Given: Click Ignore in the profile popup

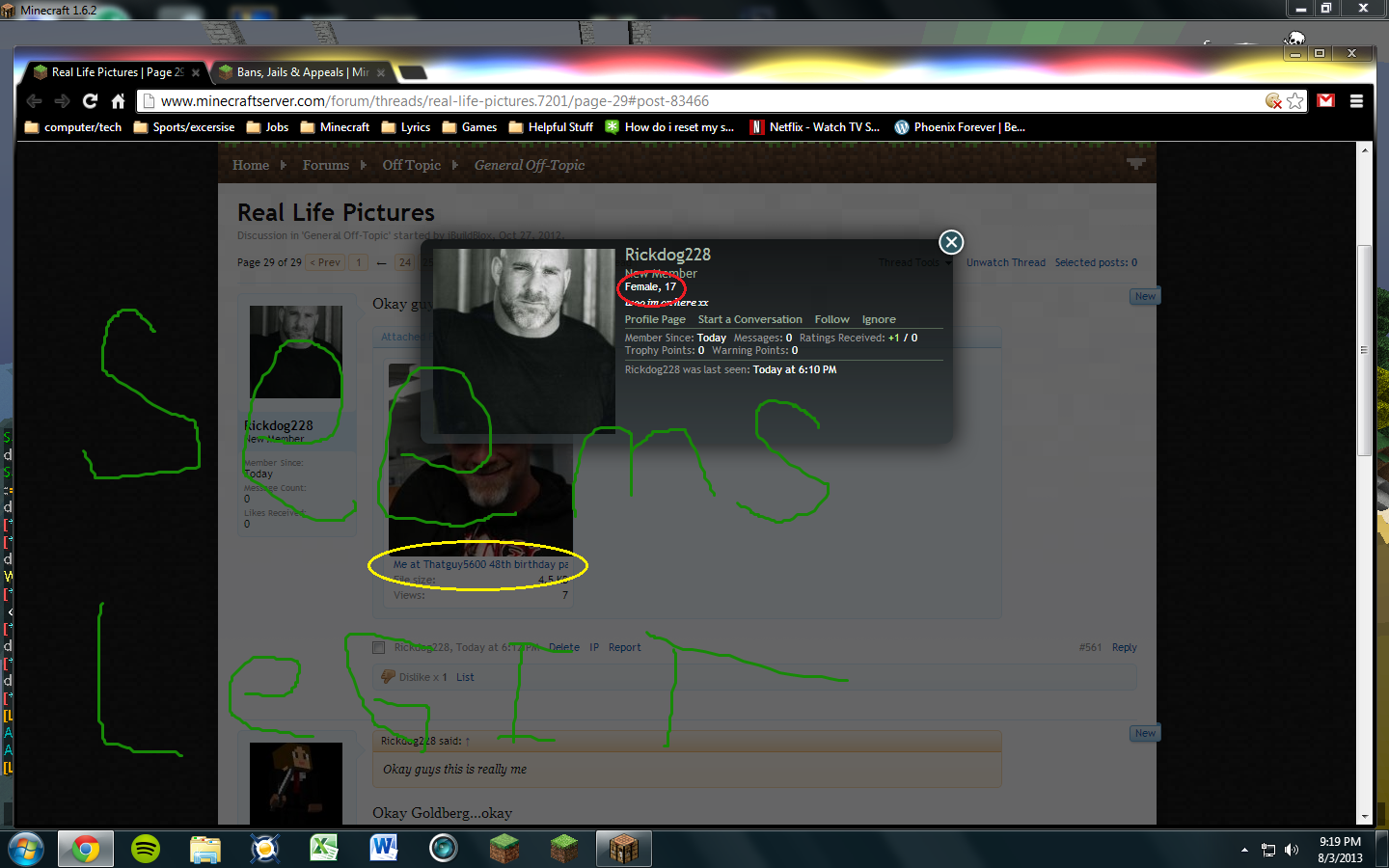Looking at the screenshot, I should click(x=879, y=319).
